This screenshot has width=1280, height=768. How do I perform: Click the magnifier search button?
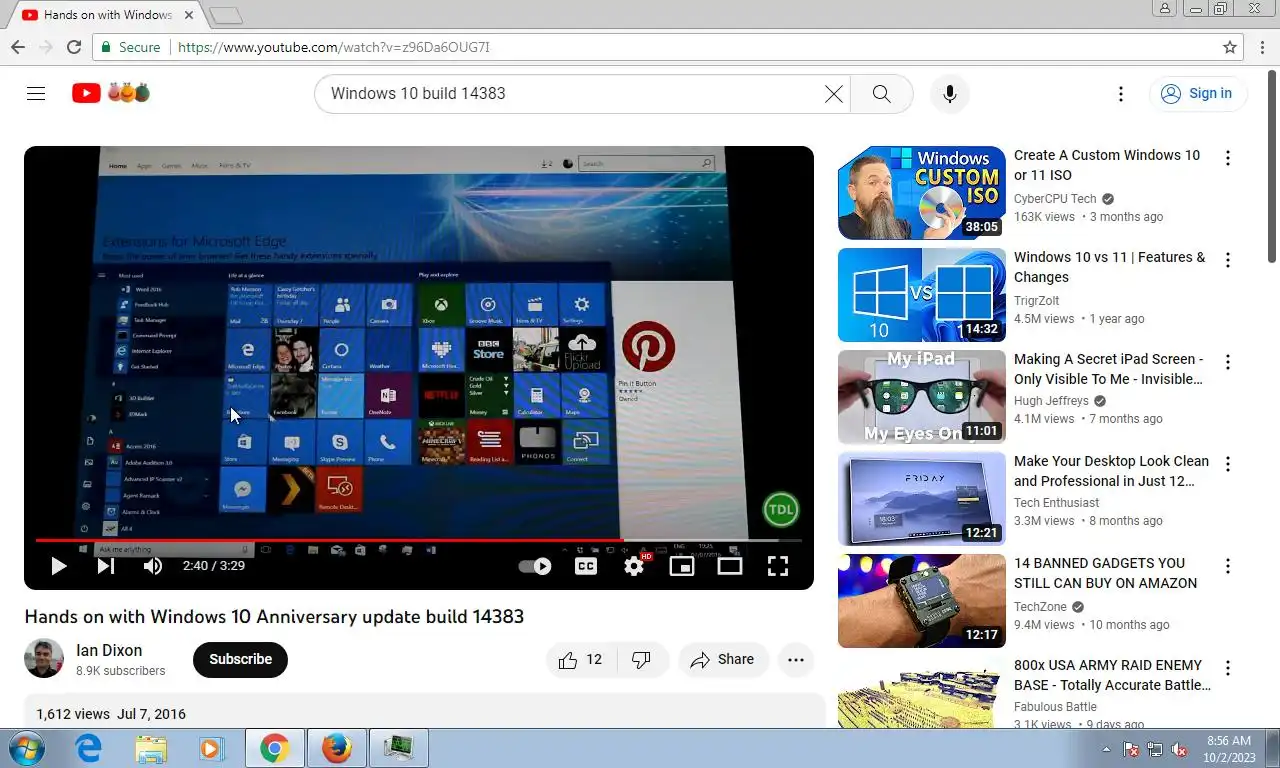[x=881, y=93]
